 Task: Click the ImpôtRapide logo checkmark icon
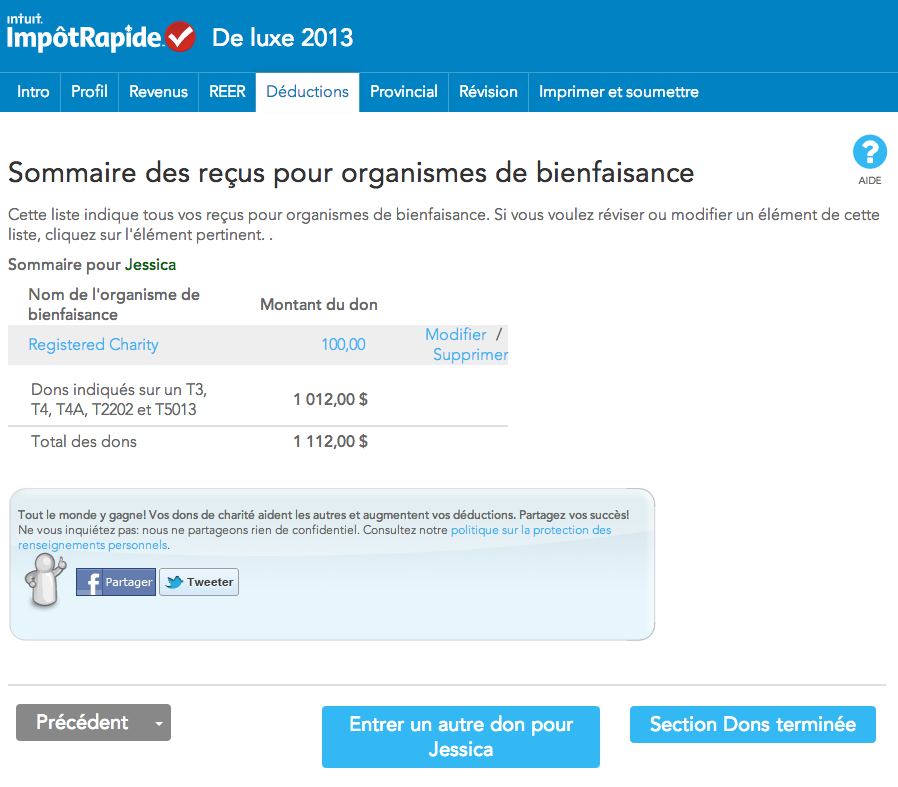click(180, 37)
